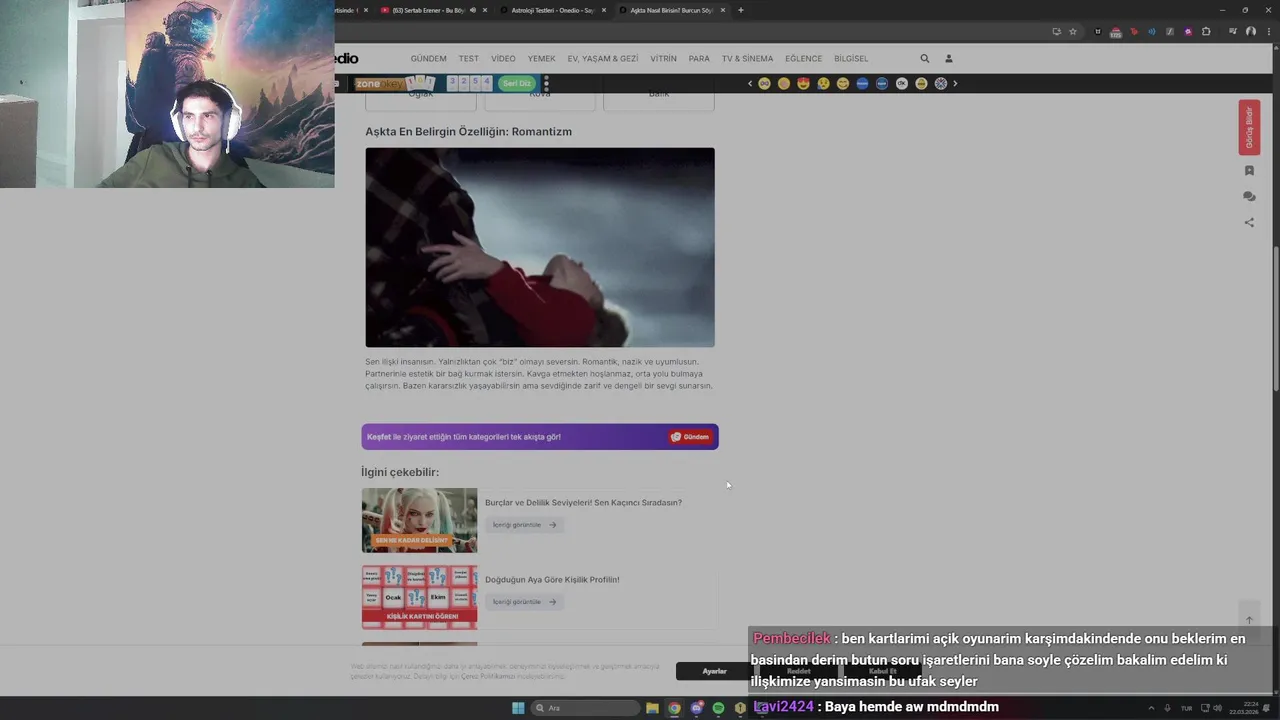The image size is (1280, 720).
Task: Click the bookmark icon on right sidebar
Action: (1249, 171)
